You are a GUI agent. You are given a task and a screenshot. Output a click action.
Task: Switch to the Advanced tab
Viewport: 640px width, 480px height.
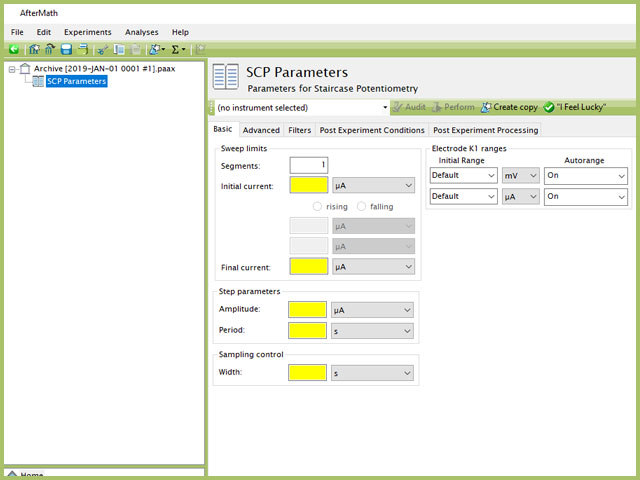click(261, 130)
